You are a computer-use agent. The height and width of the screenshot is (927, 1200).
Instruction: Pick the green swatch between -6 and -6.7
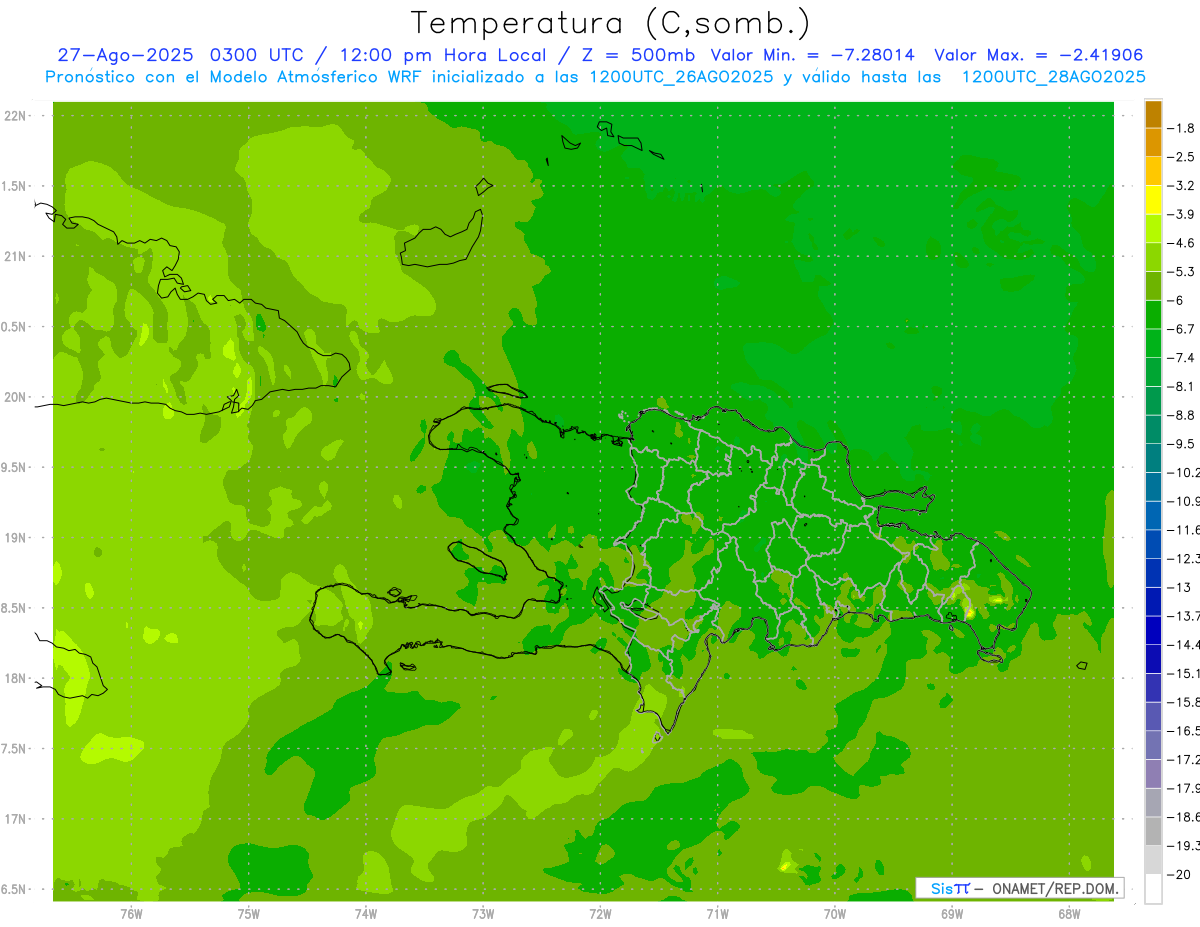pos(1153,315)
